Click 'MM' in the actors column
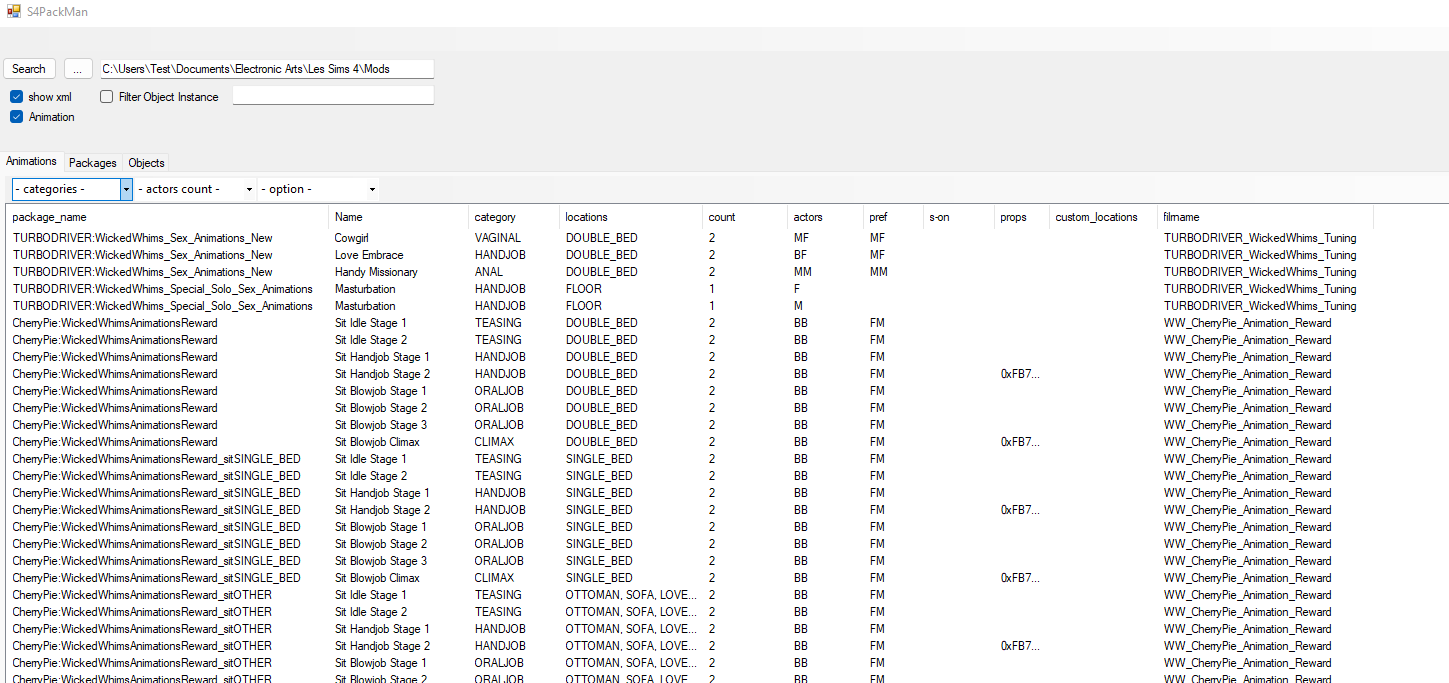This screenshot has width=1449, height=683. pos(802,272)
